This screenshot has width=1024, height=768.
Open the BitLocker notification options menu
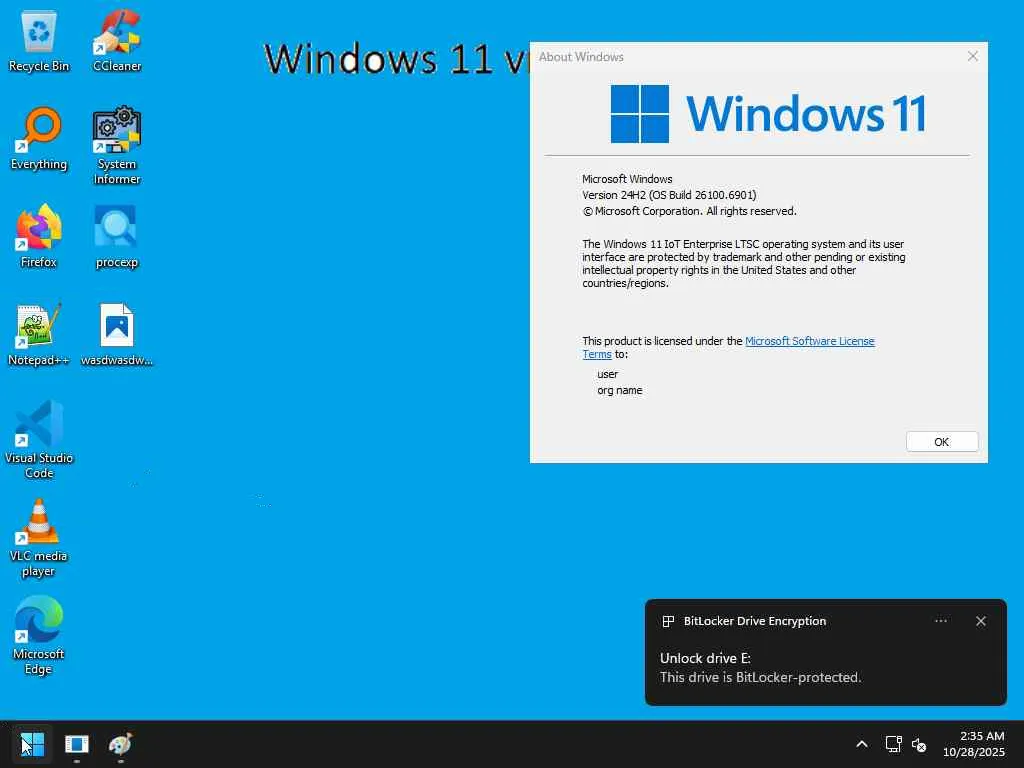tap(940, 621)
